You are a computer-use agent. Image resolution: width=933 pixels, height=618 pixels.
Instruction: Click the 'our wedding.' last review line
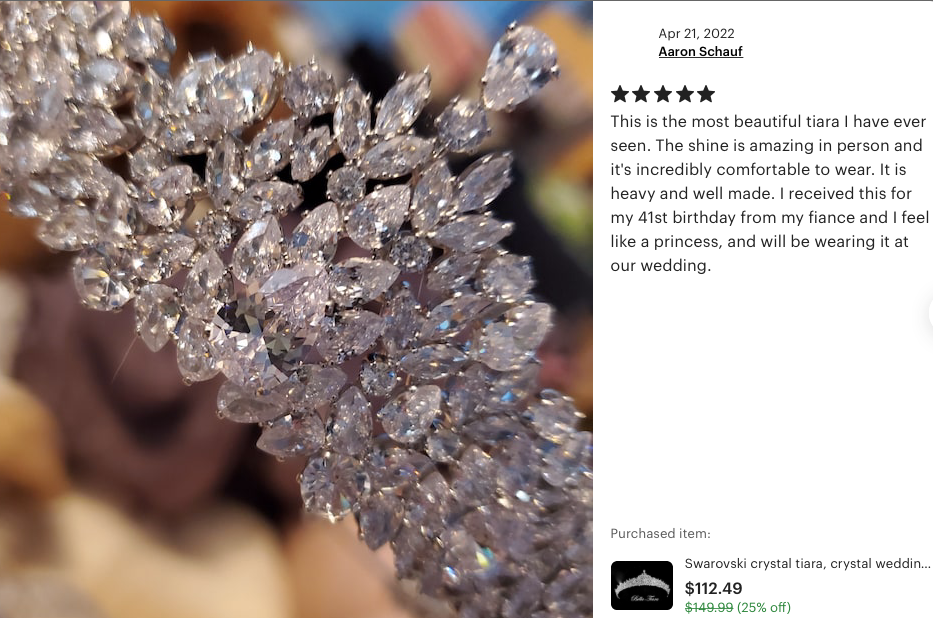[660, 265]
